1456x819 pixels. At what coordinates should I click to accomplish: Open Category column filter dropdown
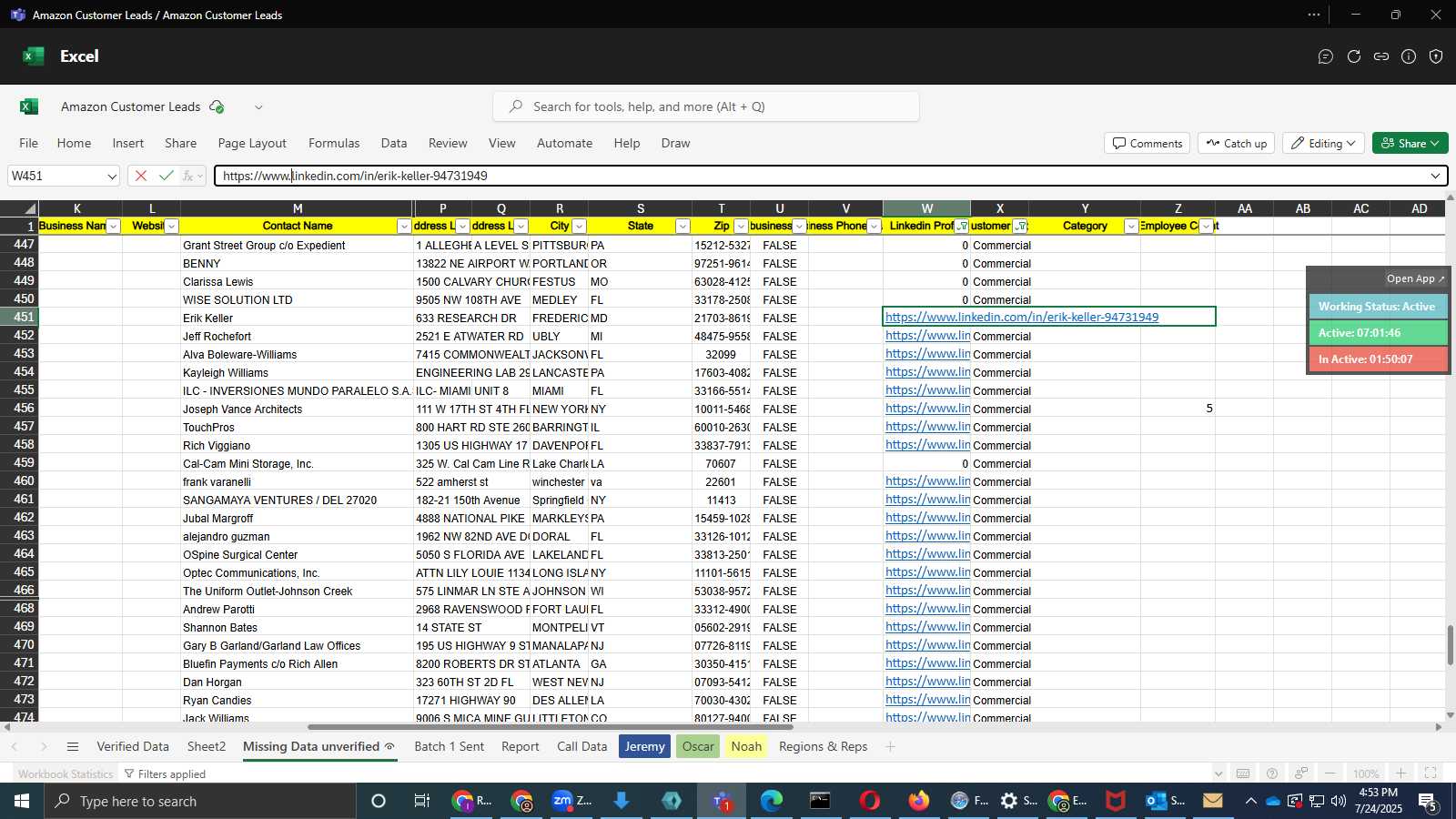pyautogui.click(x=1131, y=227)
